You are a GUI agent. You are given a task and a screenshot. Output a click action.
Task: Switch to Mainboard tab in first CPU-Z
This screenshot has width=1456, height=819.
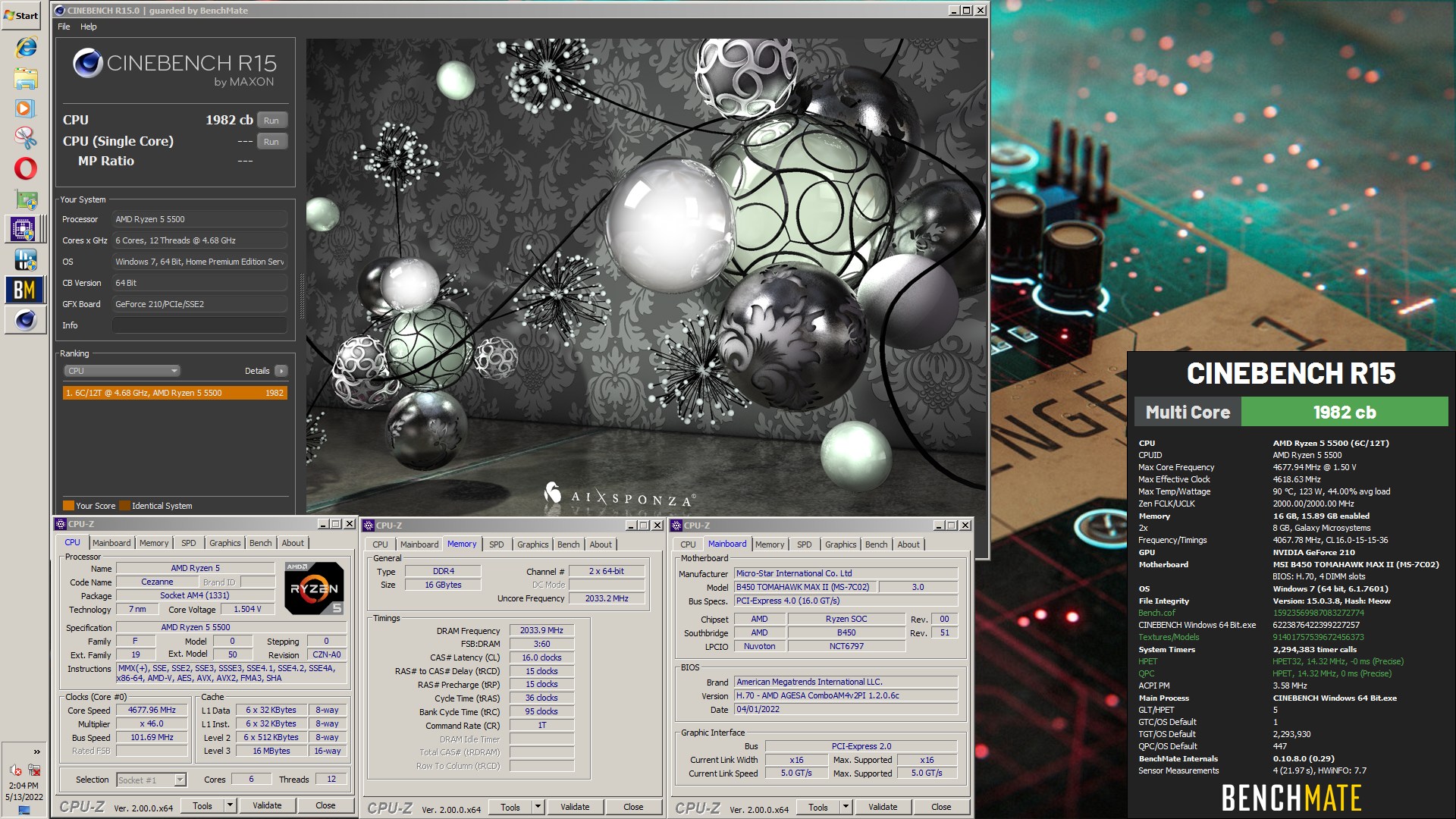[x=111, y=543]
